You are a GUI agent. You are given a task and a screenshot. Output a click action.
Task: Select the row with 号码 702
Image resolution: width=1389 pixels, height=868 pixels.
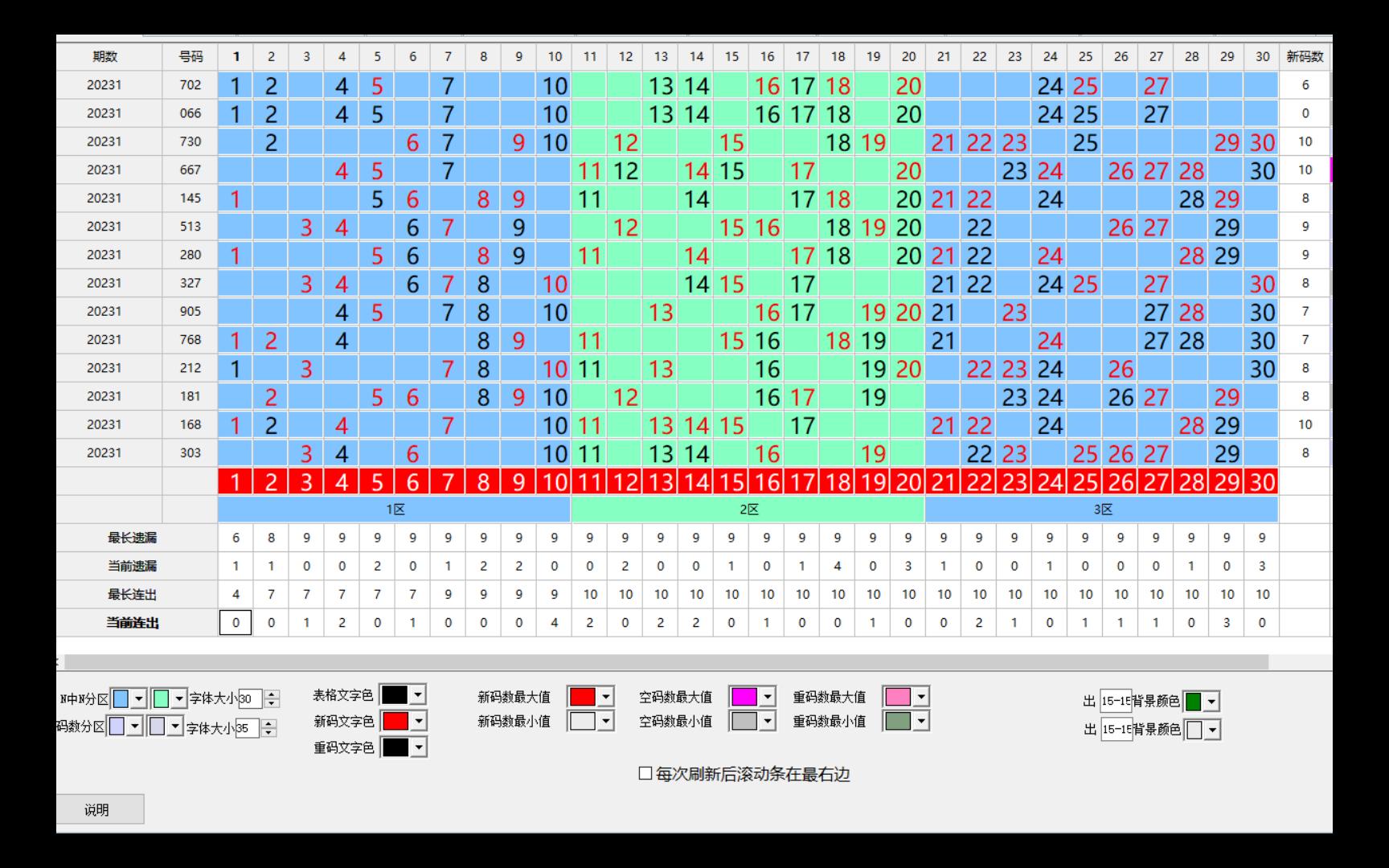694,85
